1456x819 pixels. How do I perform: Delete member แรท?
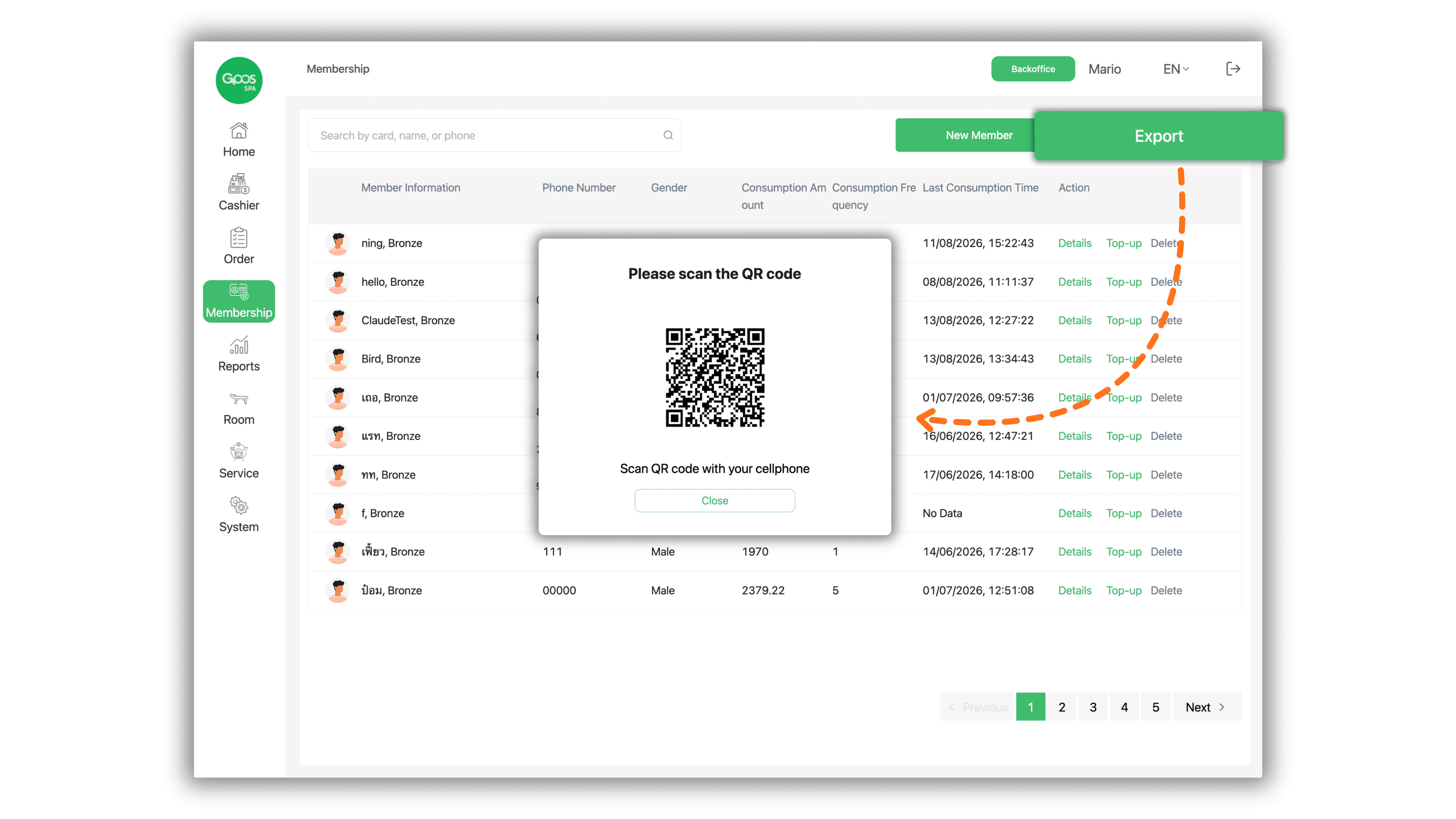[1167, 436]
